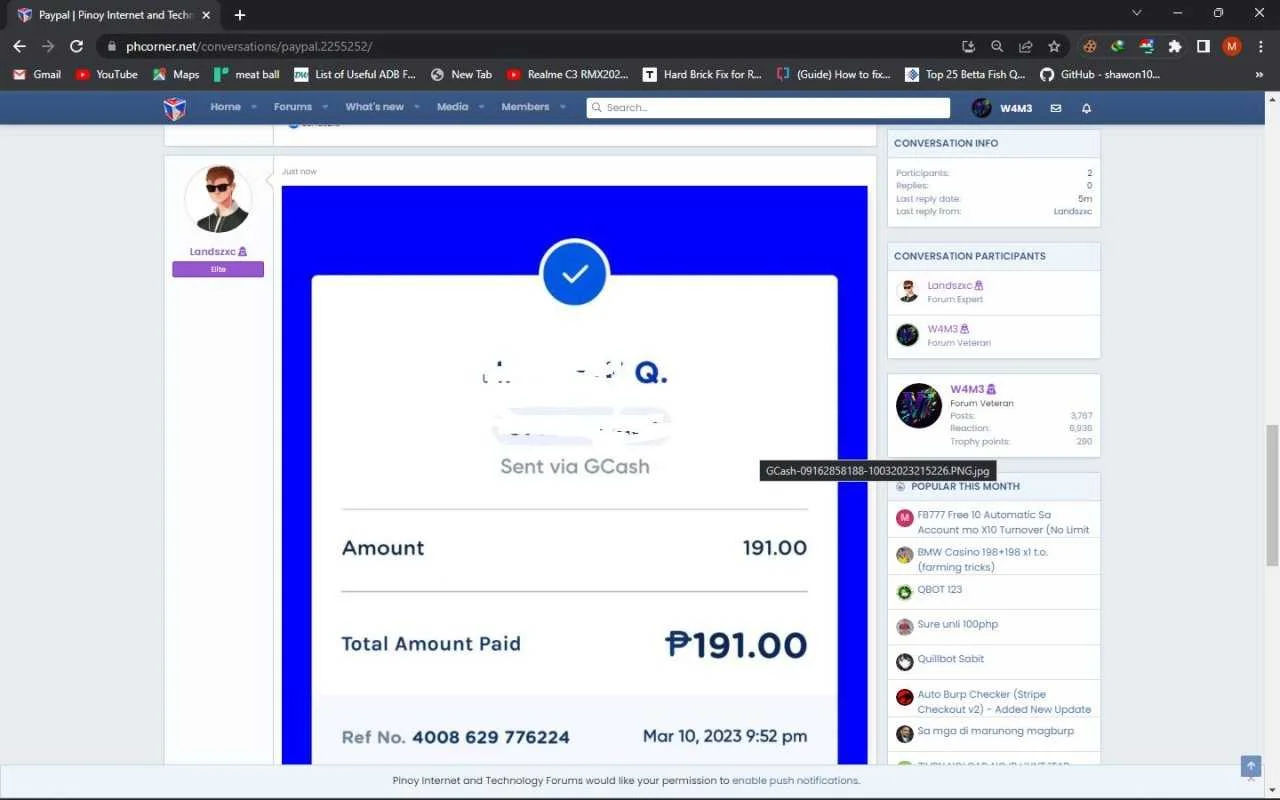This screenshot has width=1280, height=800.
Task: Click the Elite user banner
Action: tap(218, 269)
